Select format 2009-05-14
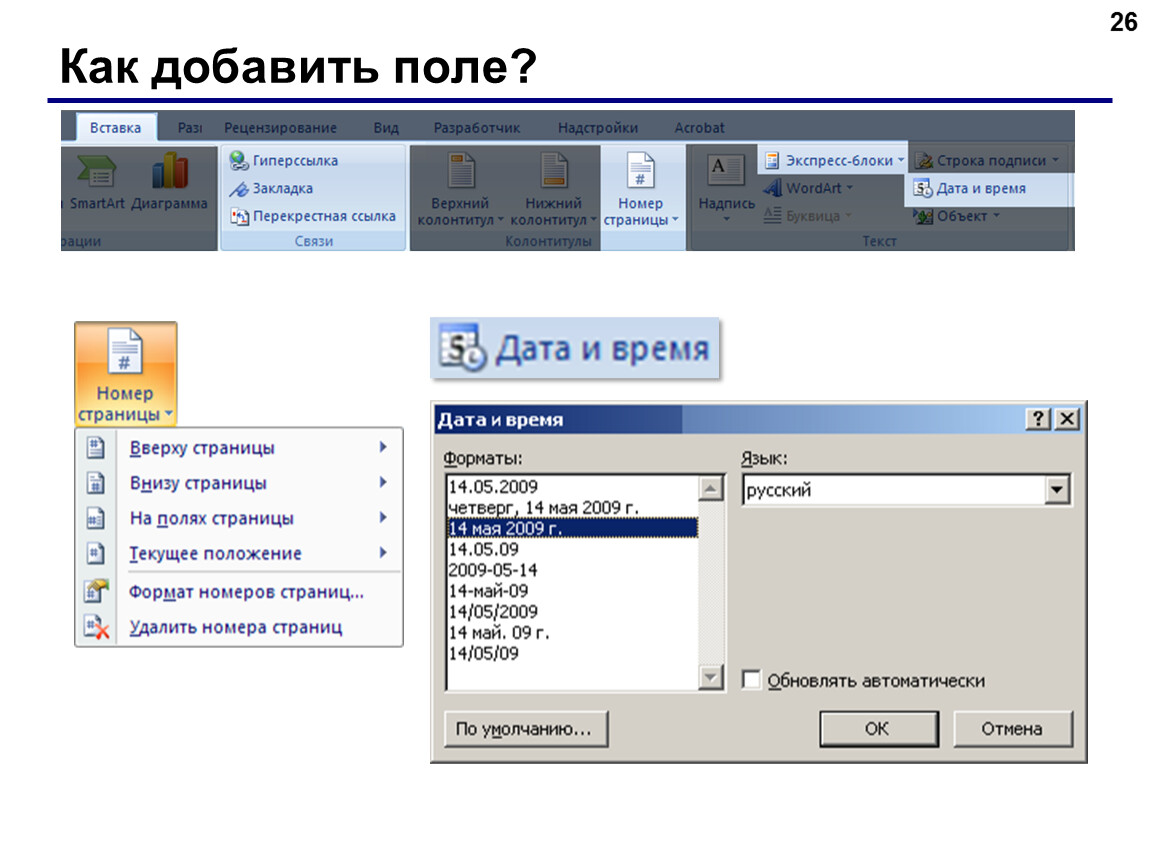The width and height of the screenshot is (1150, 864). (x=572, y=570)
